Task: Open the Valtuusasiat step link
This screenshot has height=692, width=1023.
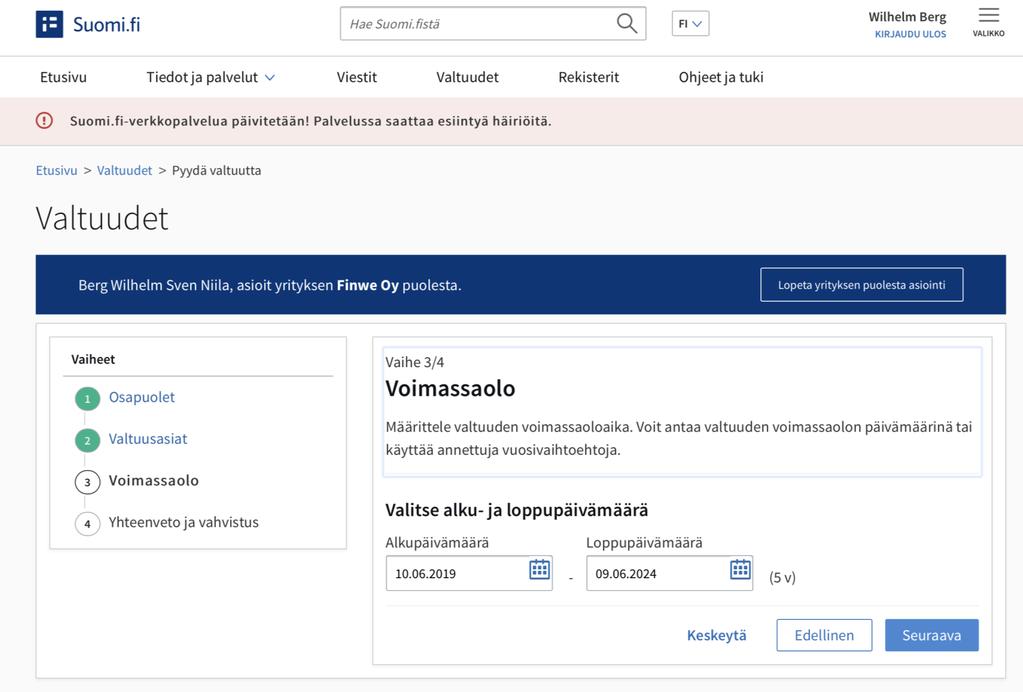Action: point(147,439)
